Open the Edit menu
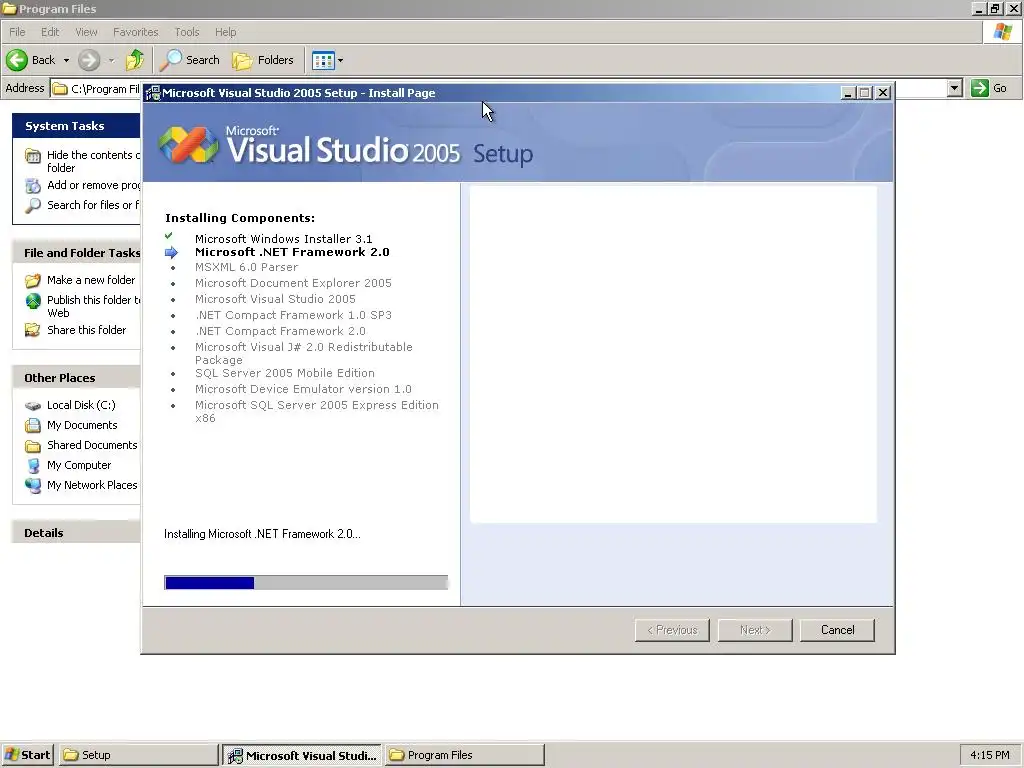The image size is (1024, 768). coord(50,32)
